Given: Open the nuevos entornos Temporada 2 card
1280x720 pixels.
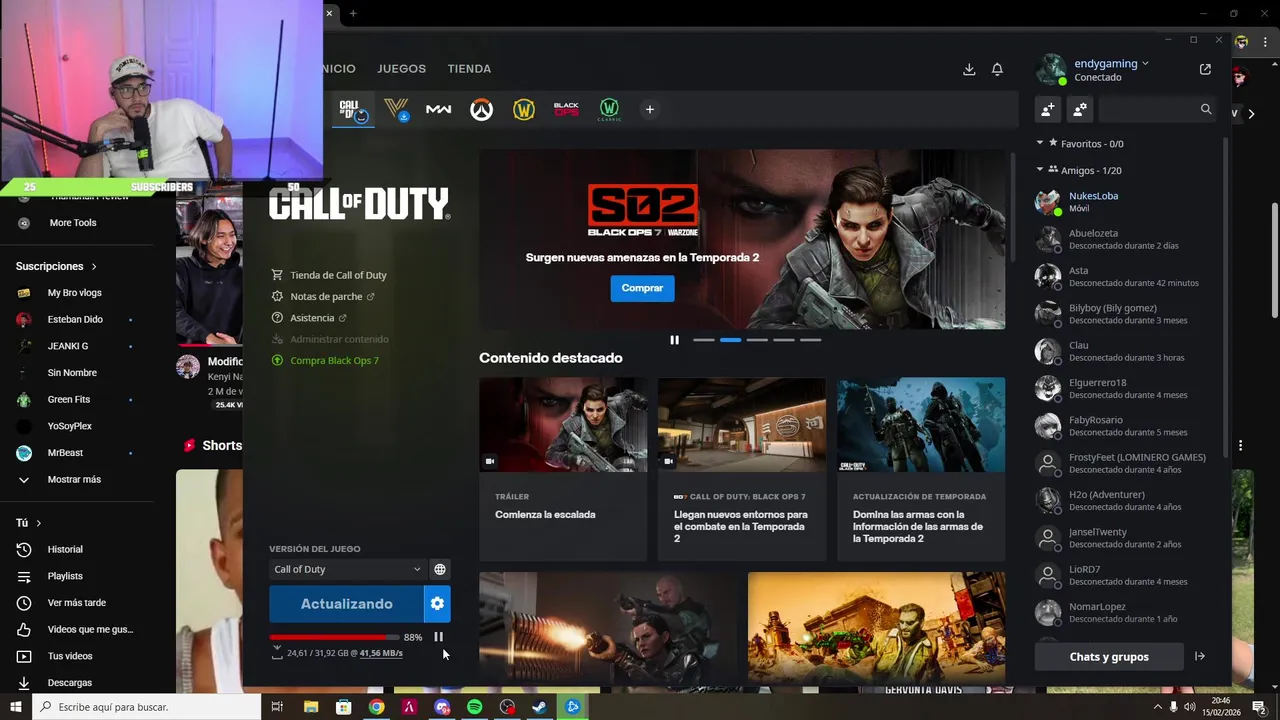Looking at the screenshot, I should pos(742,469).
